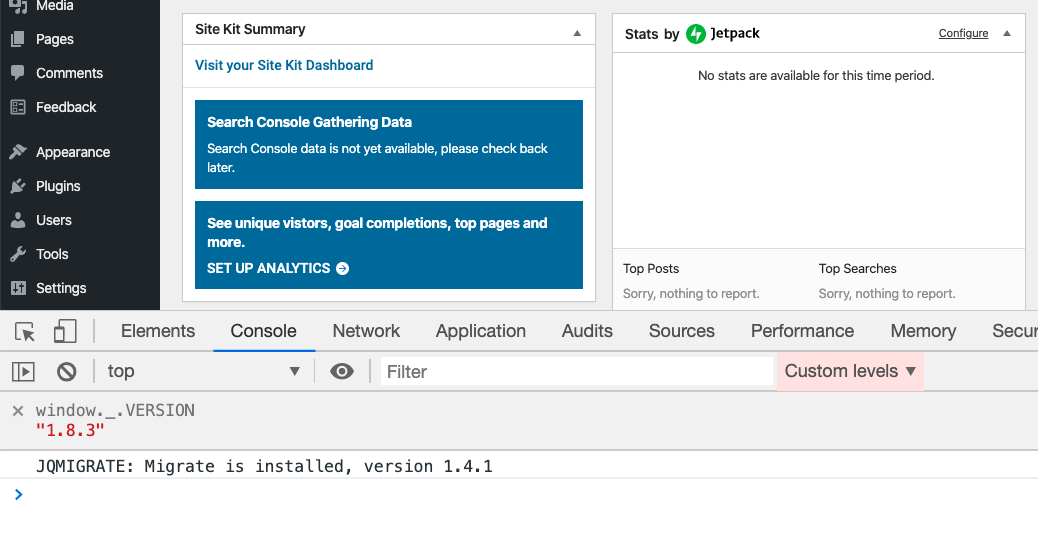
Task: Switch to the Network tab
Action: click(x=366, y=331)
